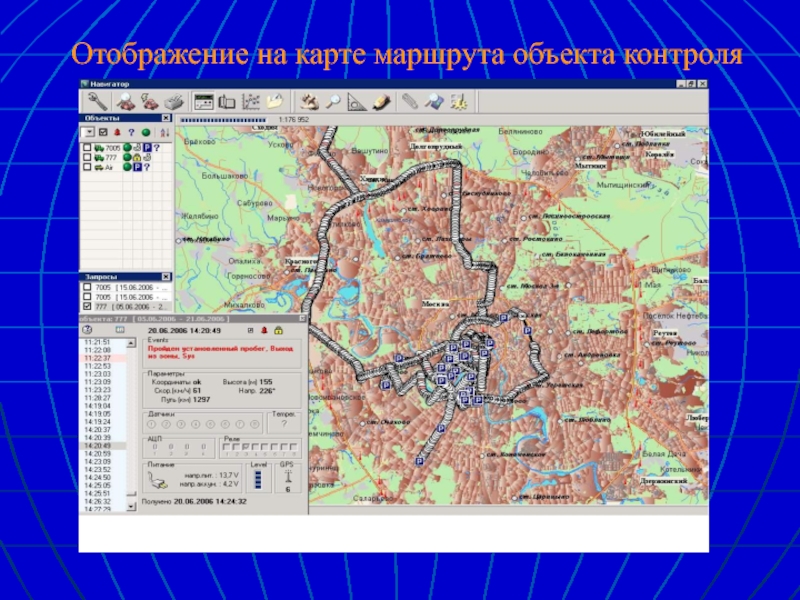The image size is (800, 600).
Task: Open dropdown in Объекты panel toolbar
Action: pos(88,132)
